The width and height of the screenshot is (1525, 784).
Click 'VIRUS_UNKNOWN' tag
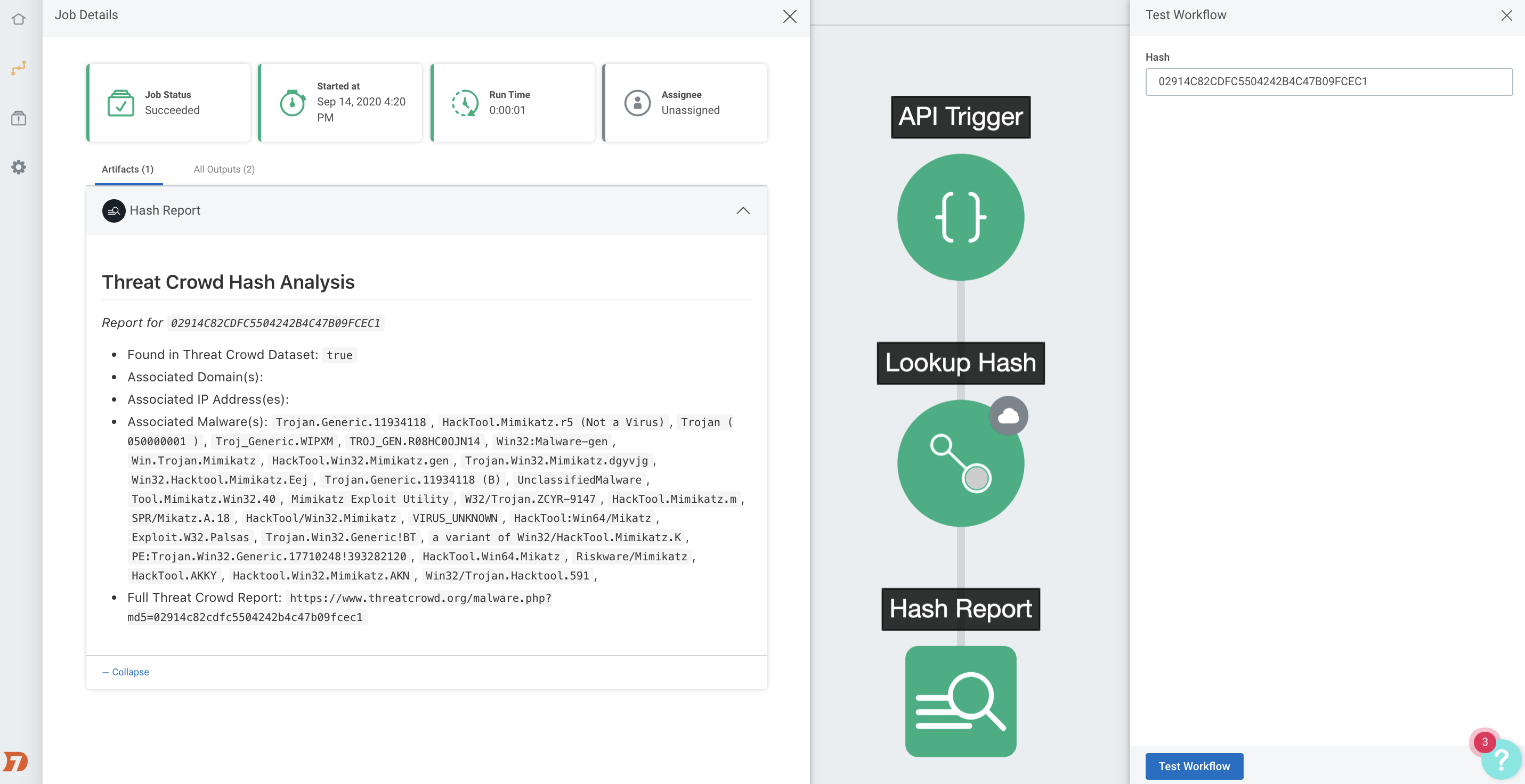[x=455, y=518]
